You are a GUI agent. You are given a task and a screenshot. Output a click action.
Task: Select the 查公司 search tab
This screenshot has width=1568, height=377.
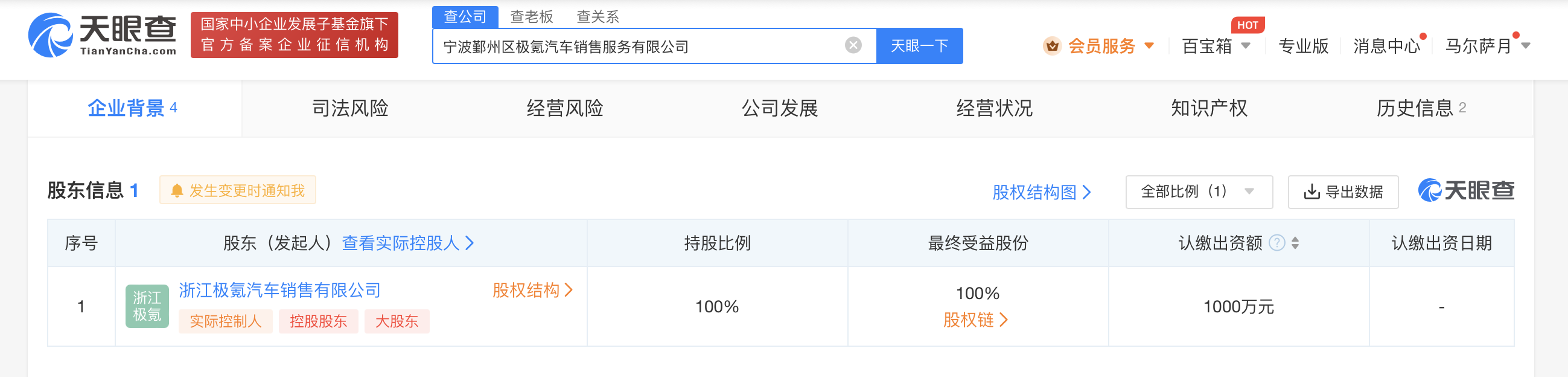click(x=465, y=17)
